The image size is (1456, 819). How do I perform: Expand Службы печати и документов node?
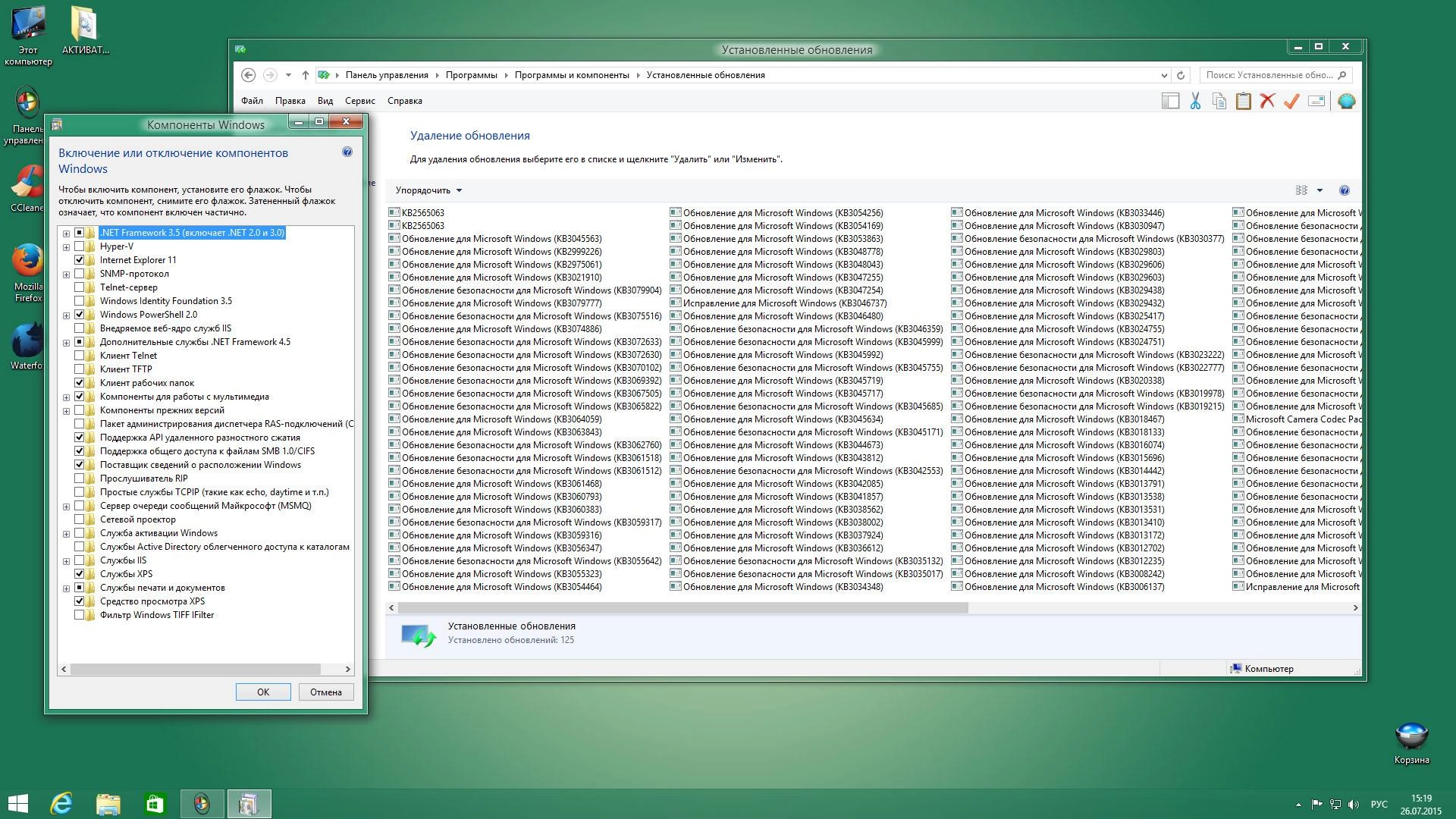click(66, 588)
